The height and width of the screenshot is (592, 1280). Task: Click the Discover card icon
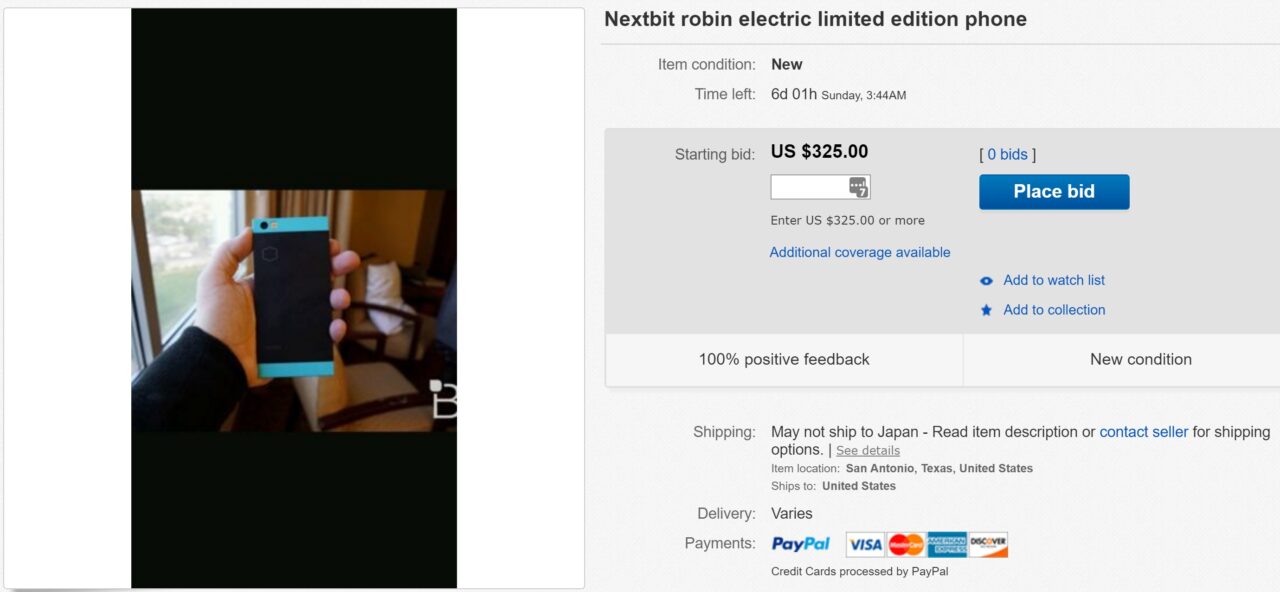point(988,544)
